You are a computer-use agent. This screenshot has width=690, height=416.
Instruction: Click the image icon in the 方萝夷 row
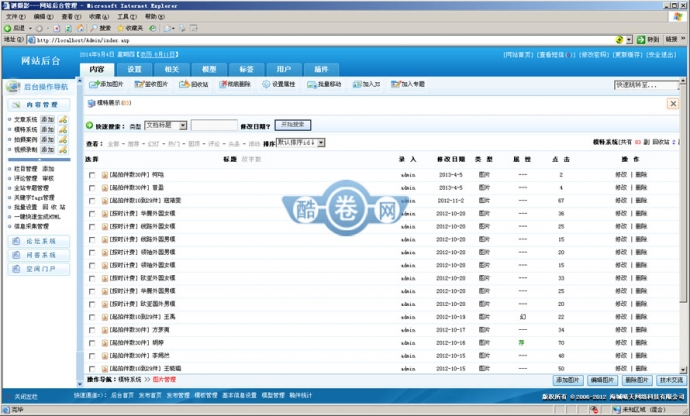(x=105, y=330)
